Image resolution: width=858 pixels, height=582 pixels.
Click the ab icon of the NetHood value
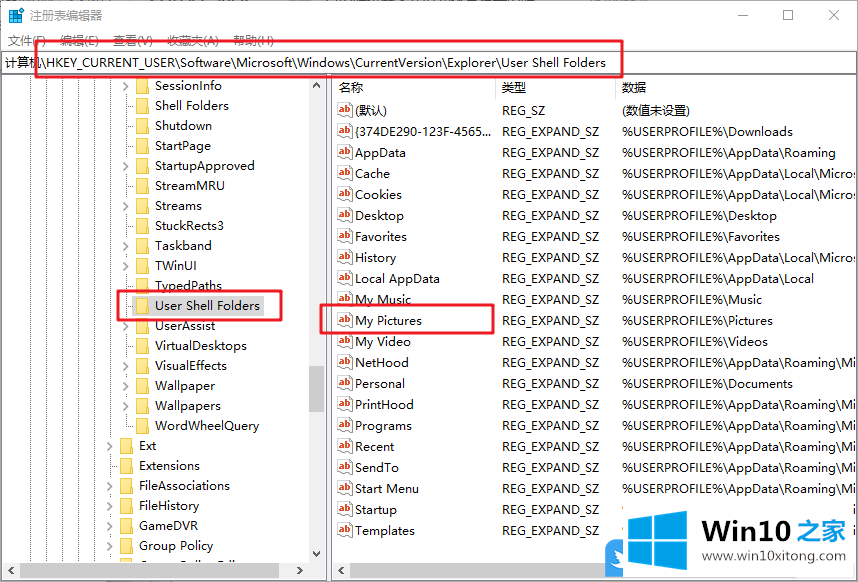[344, 362]
